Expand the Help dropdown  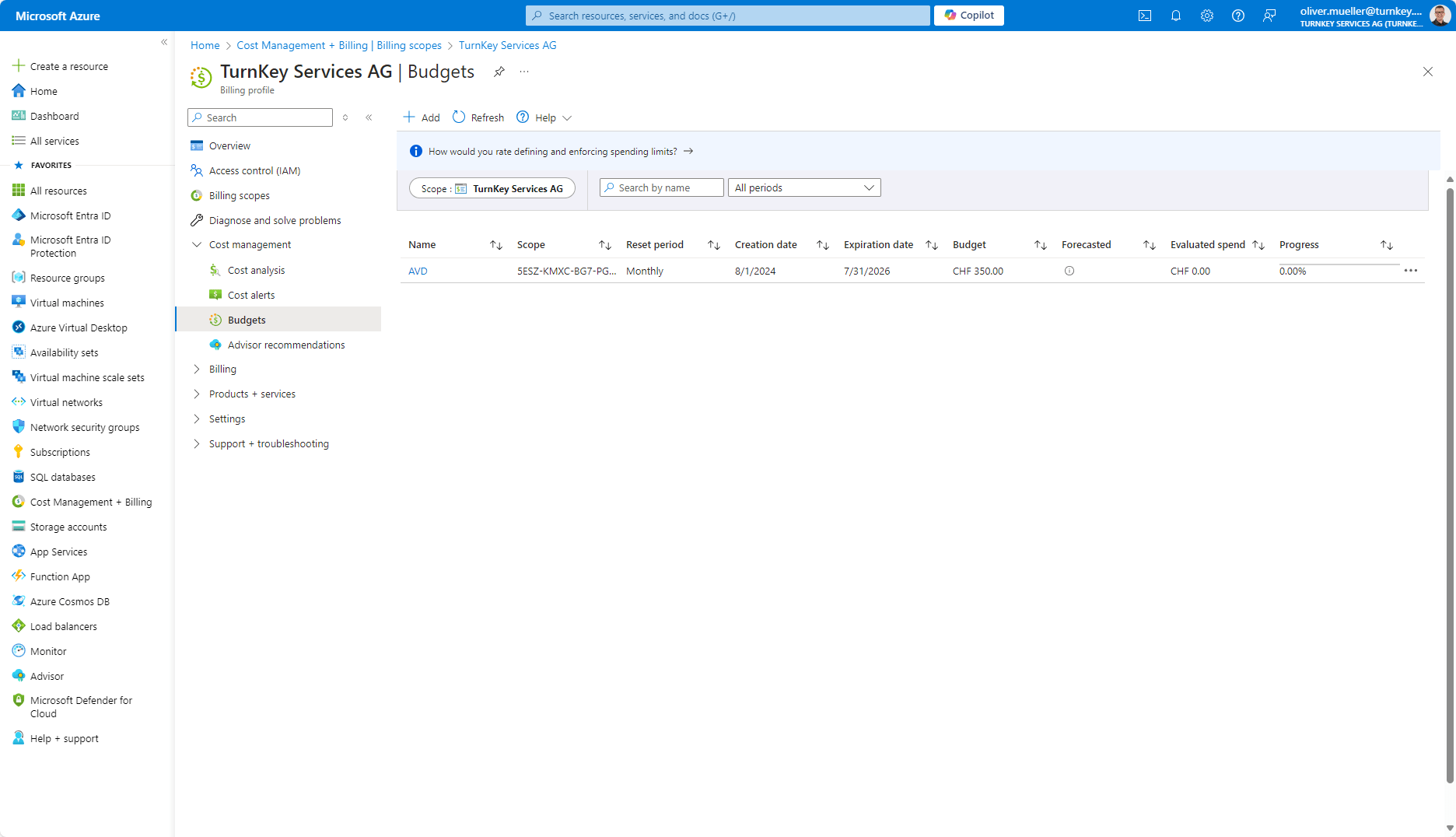pyautogui.click(x=544, y=117)
